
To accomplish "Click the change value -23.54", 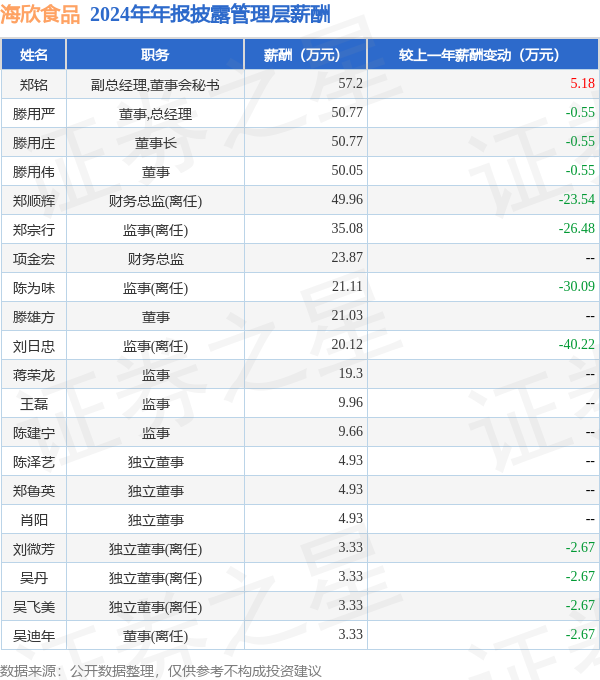I will point(577,199).
